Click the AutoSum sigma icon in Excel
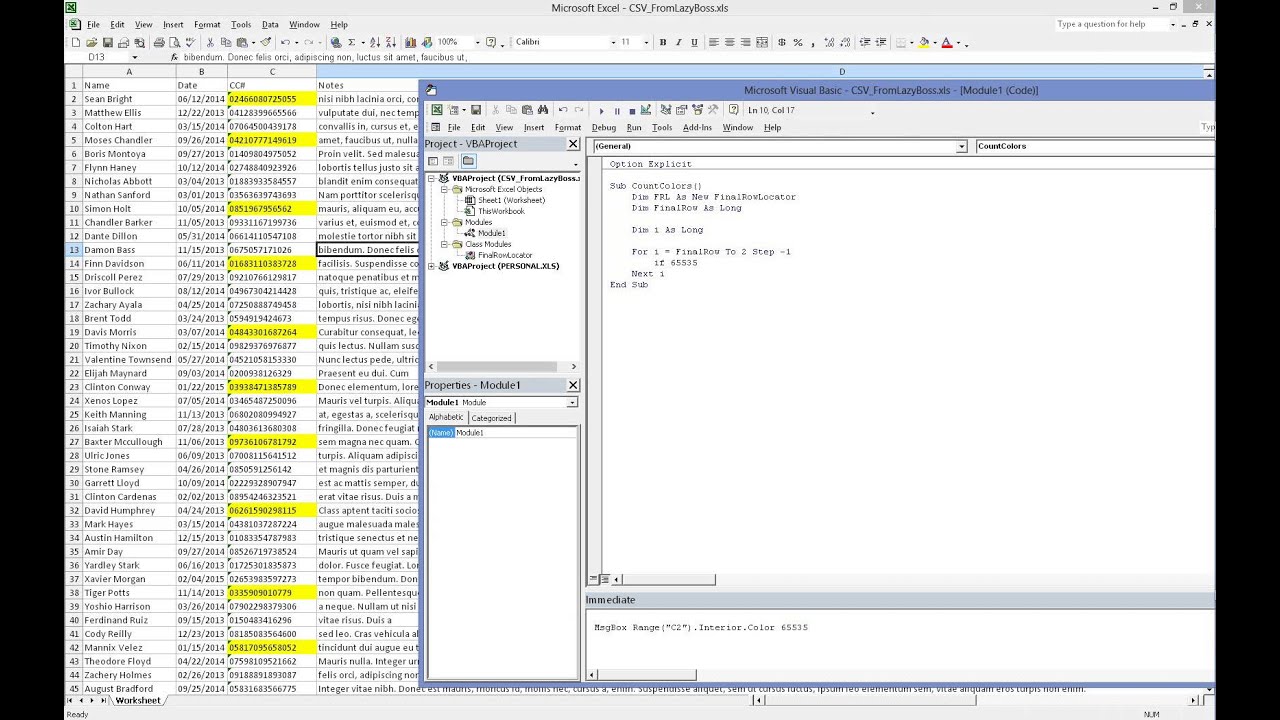The width and height of the screenshot is (1280, 720). (351, 42)
